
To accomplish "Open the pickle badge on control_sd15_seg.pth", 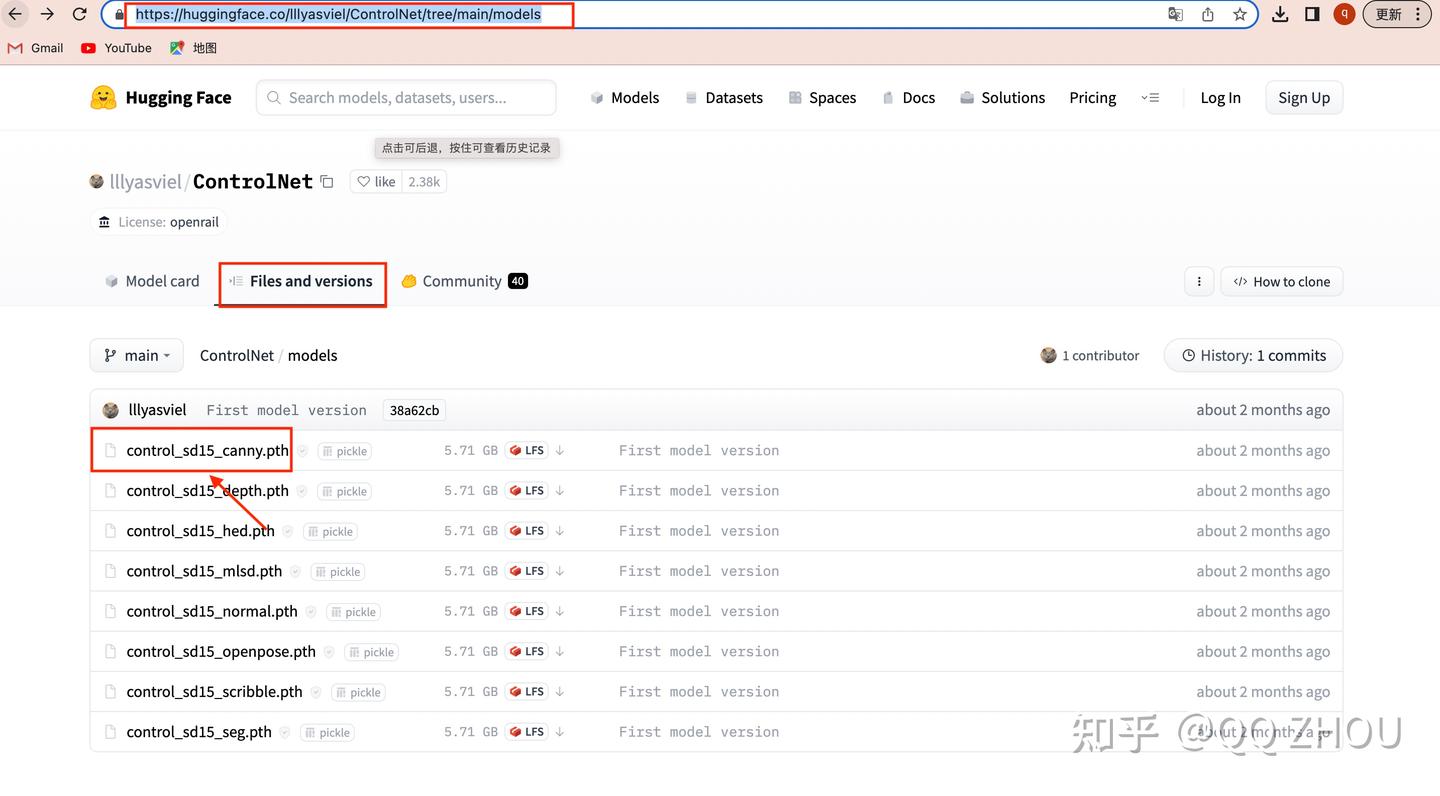I will pos(326,732).
